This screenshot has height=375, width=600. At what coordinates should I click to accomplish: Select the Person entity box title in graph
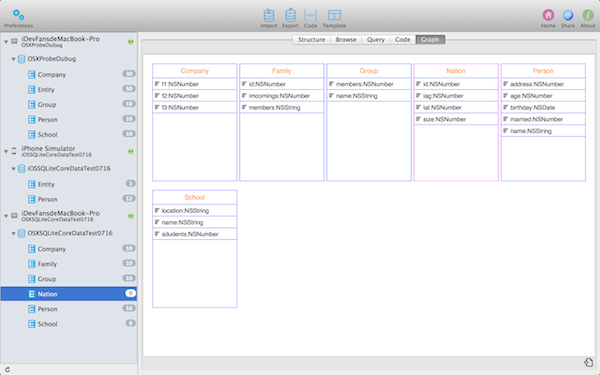(543, 71)
